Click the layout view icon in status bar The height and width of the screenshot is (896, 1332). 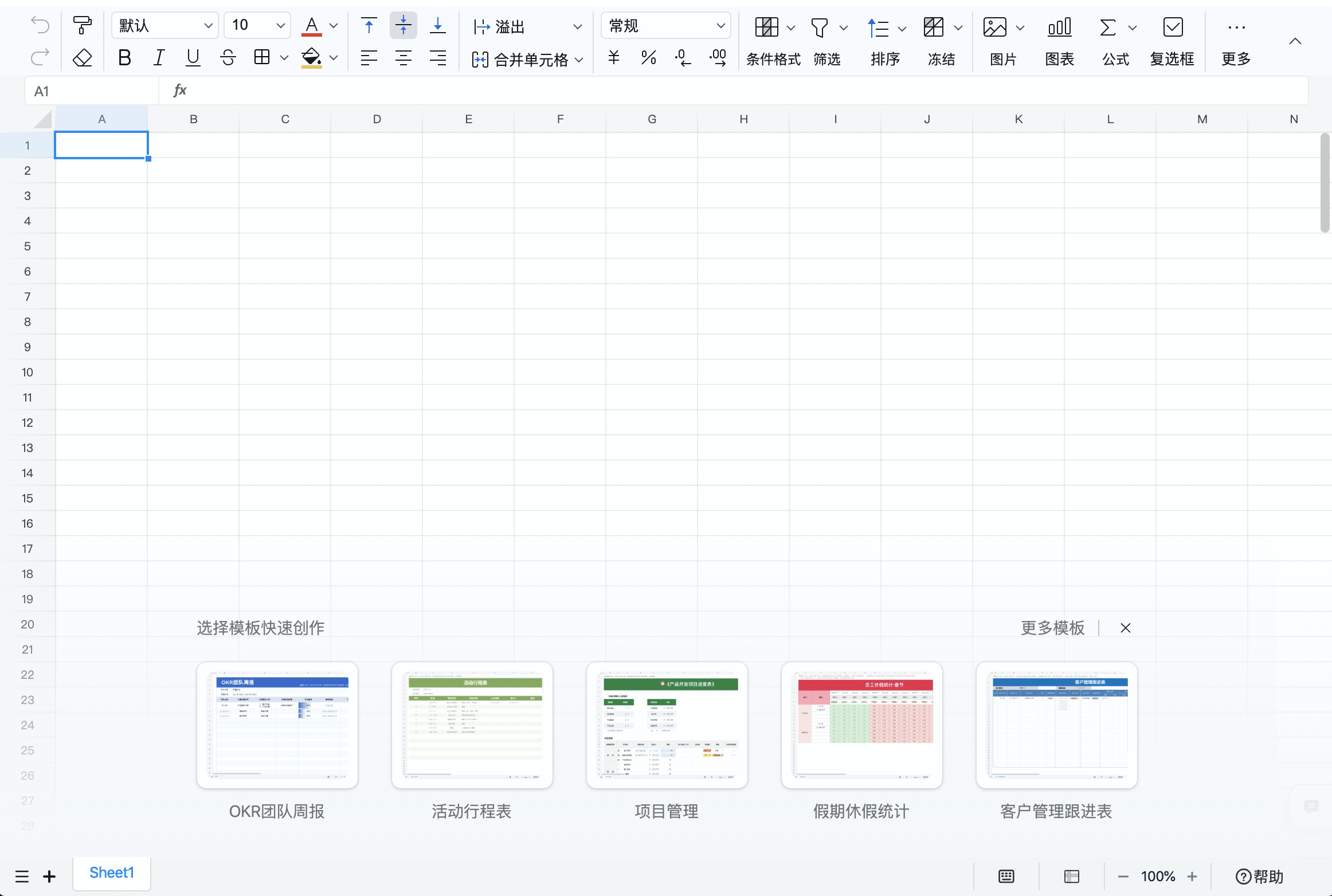[x=1072, y=877]
